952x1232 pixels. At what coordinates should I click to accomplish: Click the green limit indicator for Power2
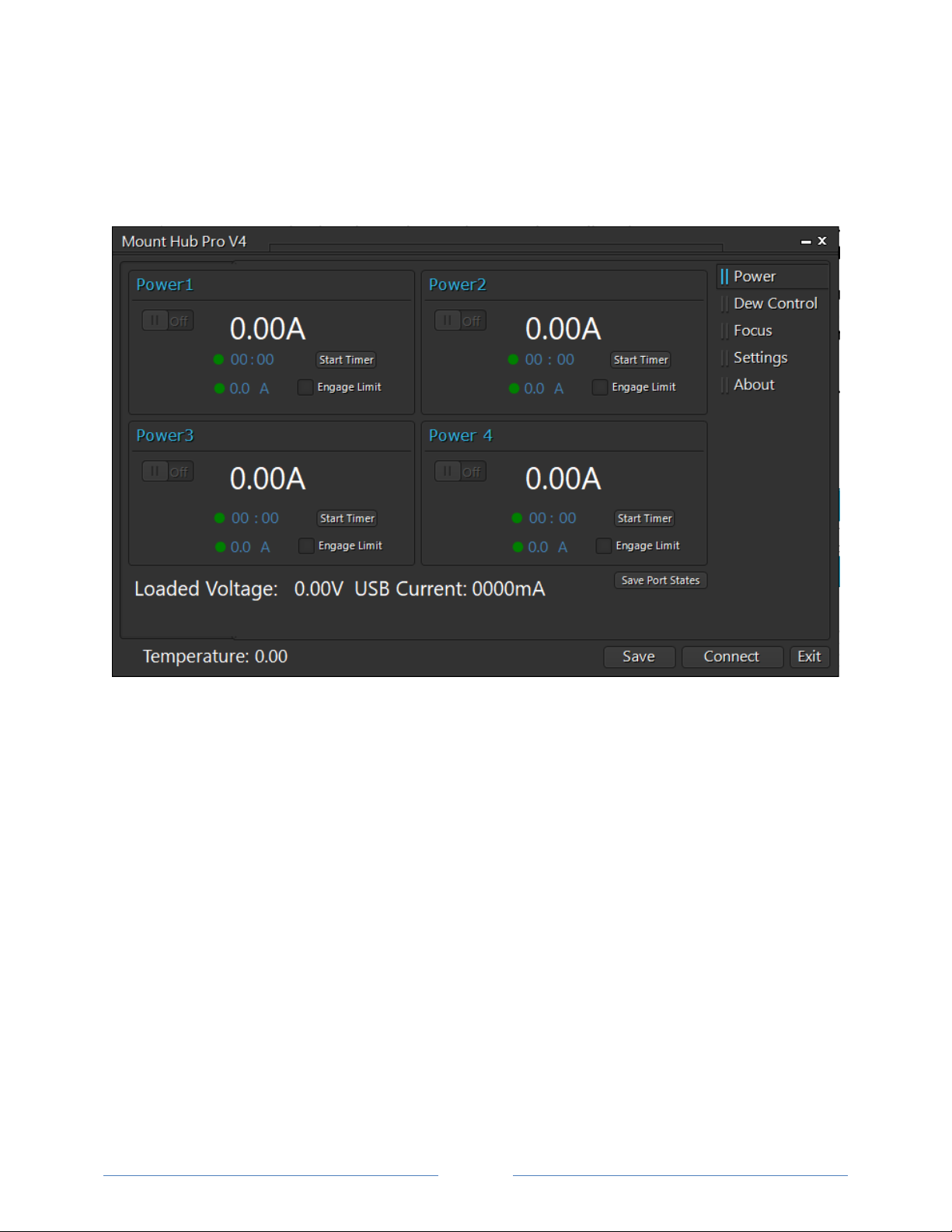(x=514, y=389)
